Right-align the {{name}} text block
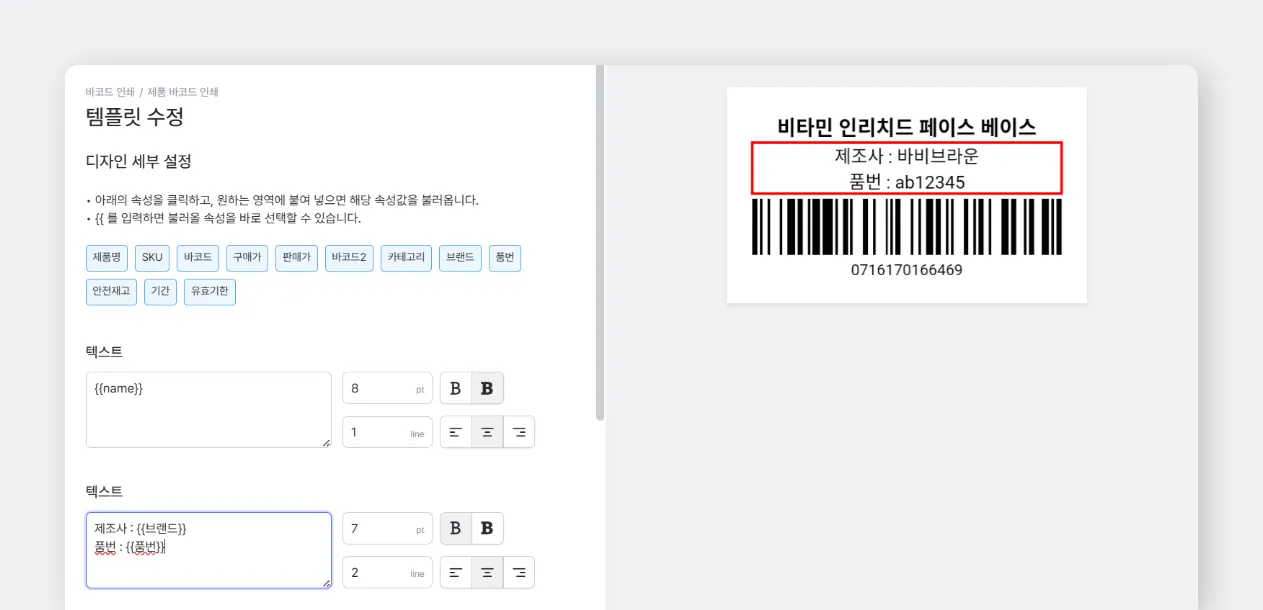 click(x=519, y=432)
